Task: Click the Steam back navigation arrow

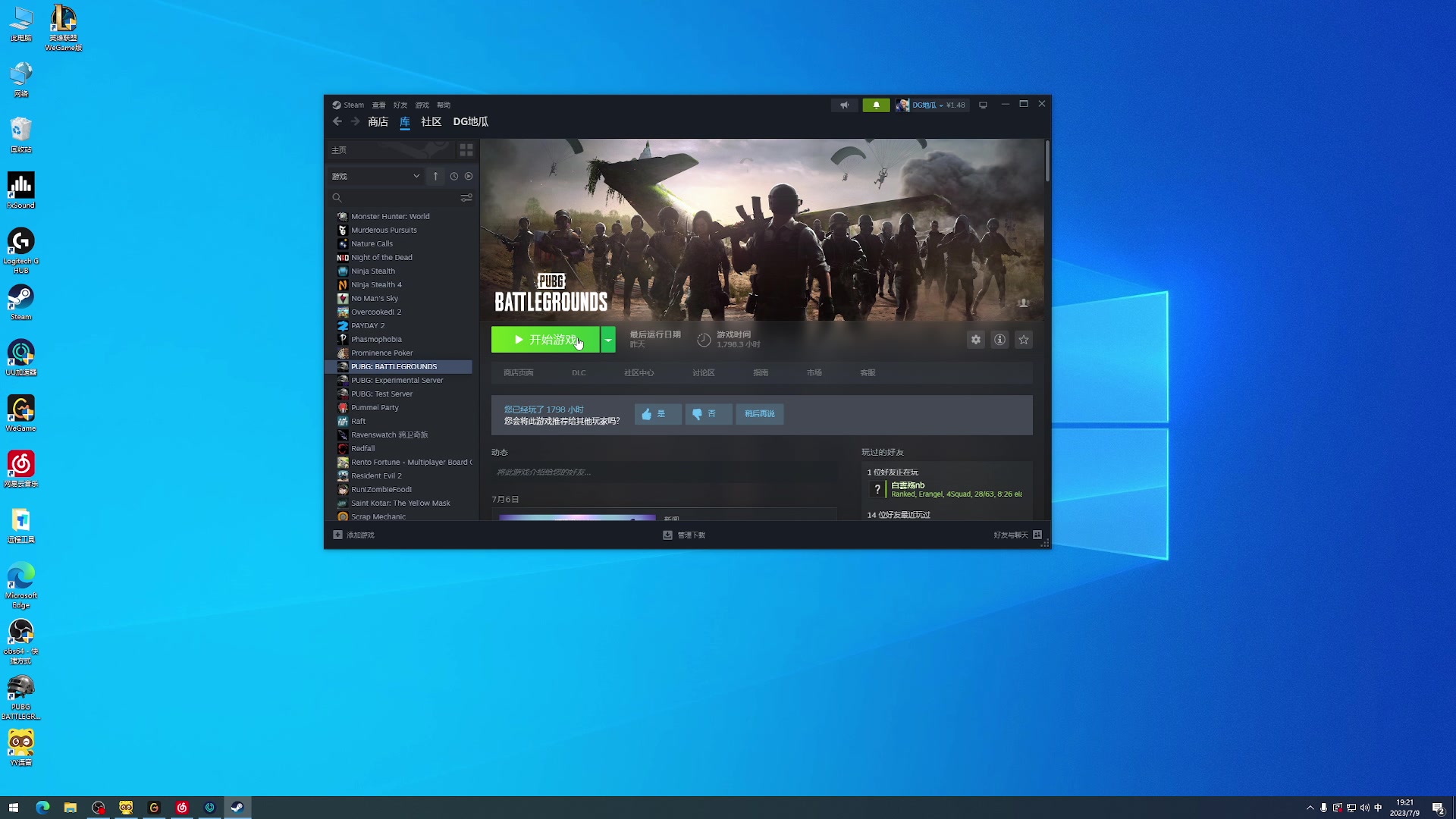Action: 337,121
